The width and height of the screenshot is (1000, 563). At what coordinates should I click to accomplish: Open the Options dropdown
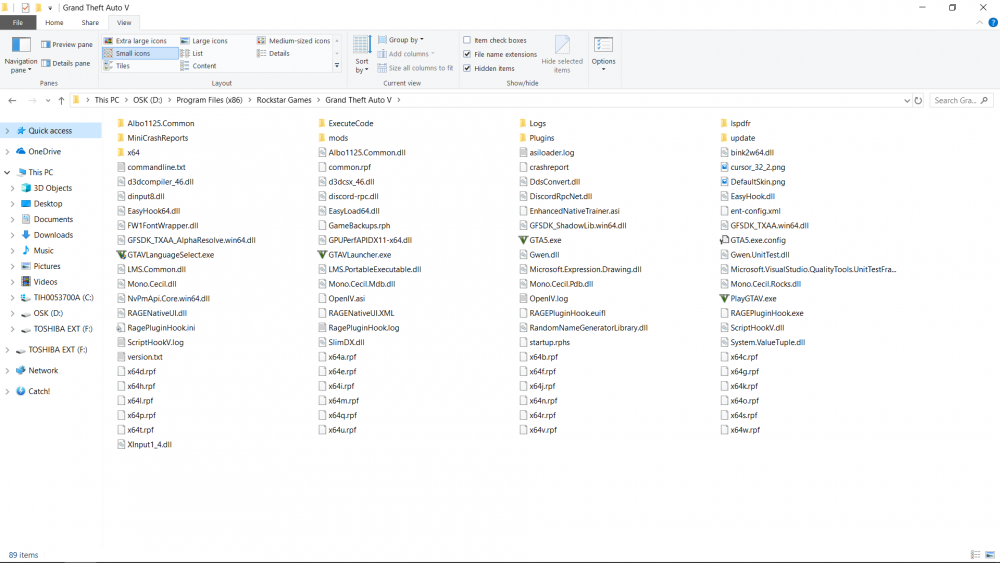[603, 54]
